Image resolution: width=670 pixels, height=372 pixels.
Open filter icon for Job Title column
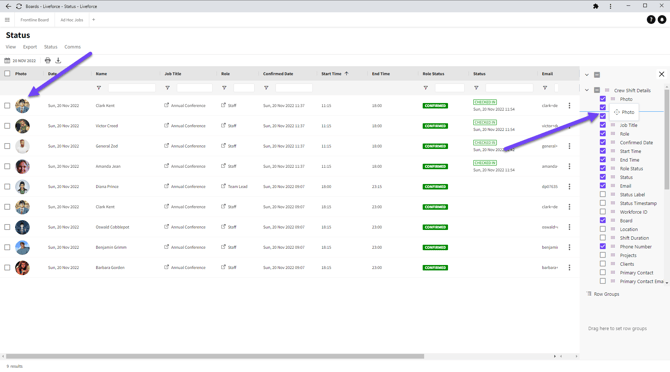[x=168, y=88]
